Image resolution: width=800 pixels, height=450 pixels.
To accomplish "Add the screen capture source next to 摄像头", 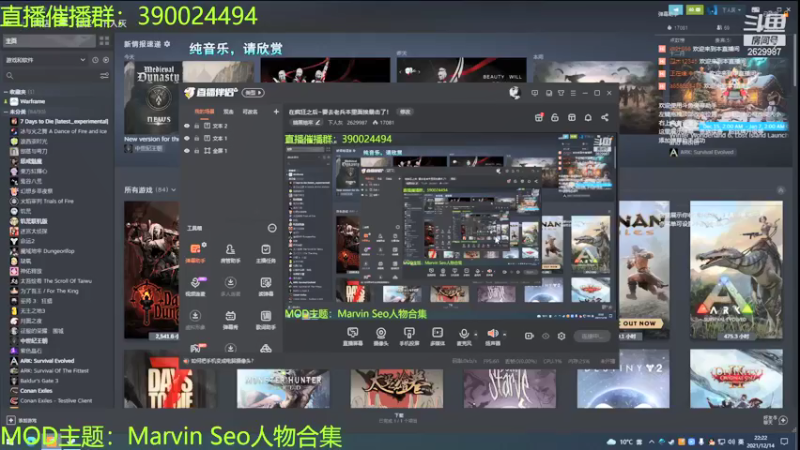I will pyautogui.click(x=353, y=337).
